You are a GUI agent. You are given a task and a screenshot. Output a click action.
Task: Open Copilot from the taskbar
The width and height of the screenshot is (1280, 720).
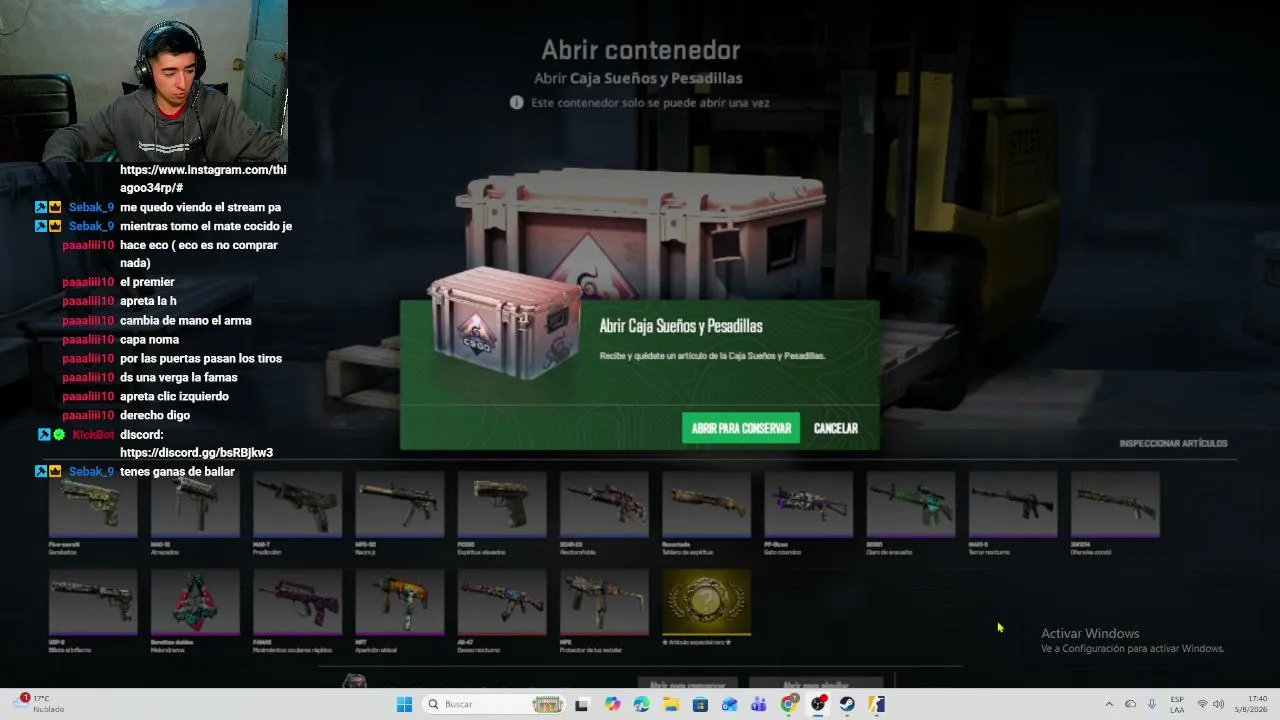pos(612,704)
